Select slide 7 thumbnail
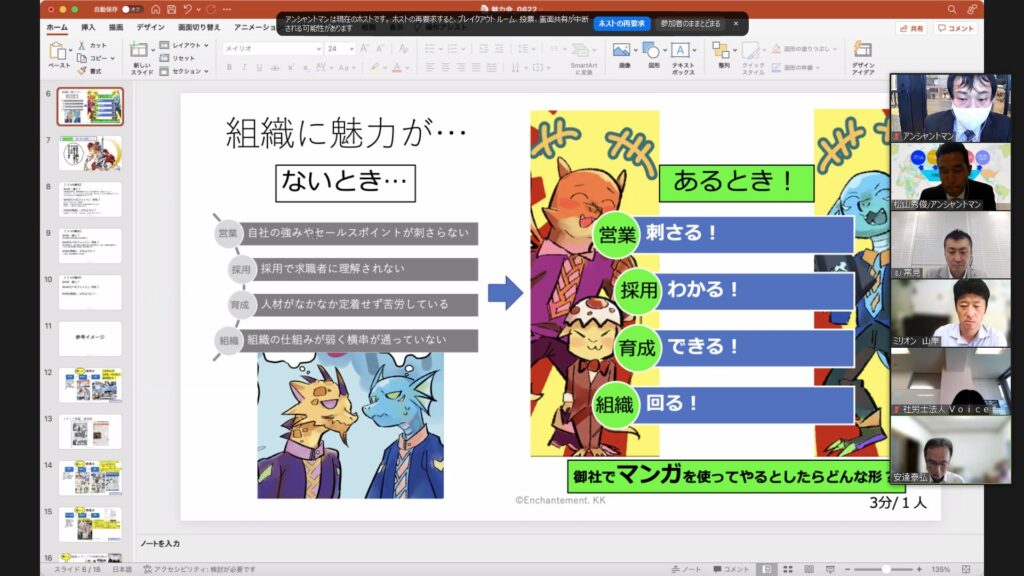 90,153
